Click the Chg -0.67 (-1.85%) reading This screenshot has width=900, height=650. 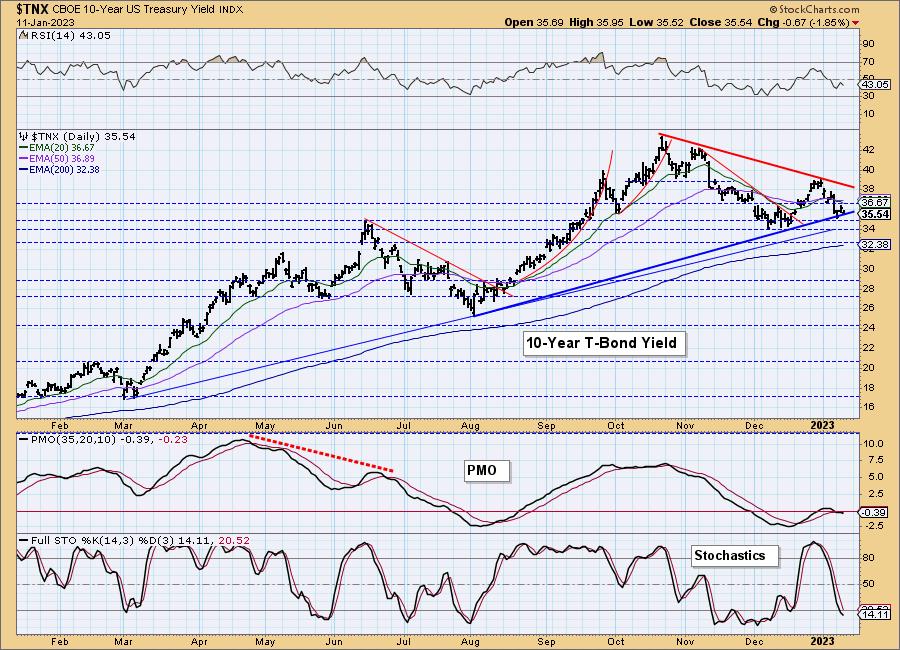804,22
